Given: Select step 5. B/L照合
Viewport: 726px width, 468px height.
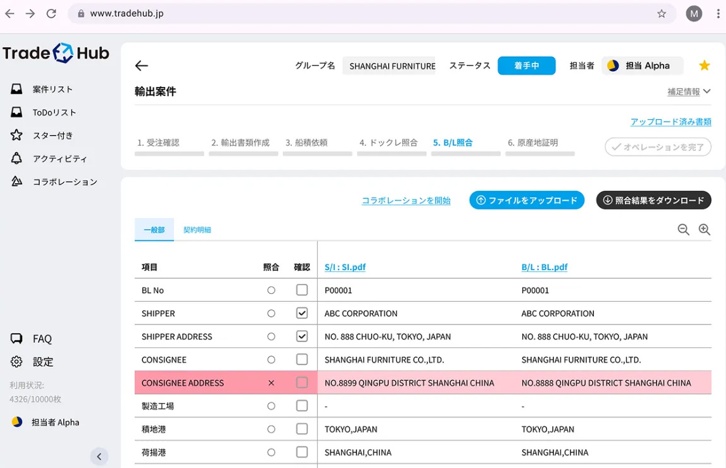Looking at the screenshot, I should (x=465, y=146).
